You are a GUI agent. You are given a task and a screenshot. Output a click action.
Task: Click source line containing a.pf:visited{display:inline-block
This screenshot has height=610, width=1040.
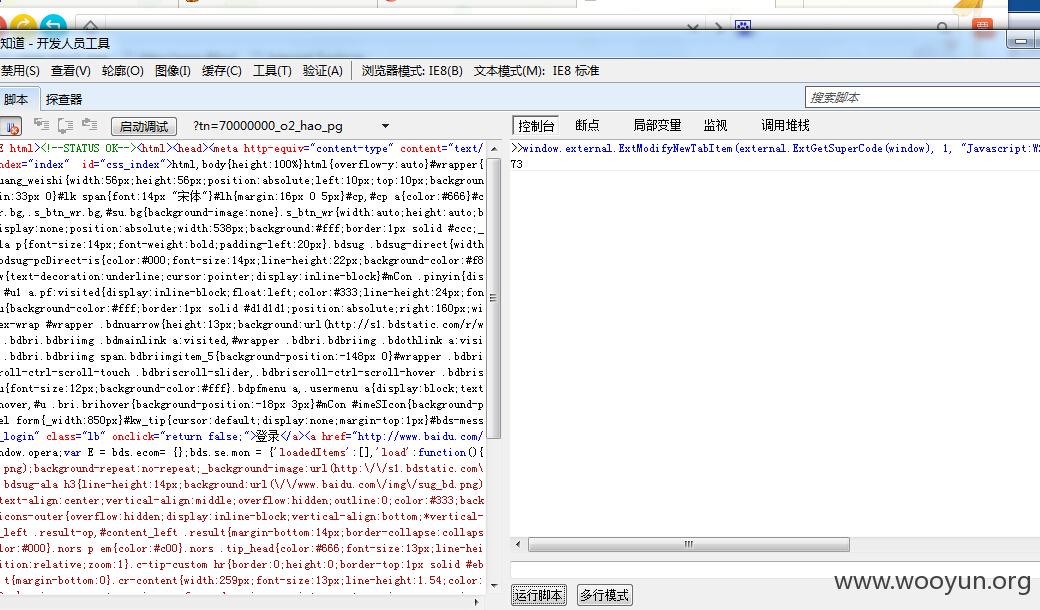(x=242, y=292)
